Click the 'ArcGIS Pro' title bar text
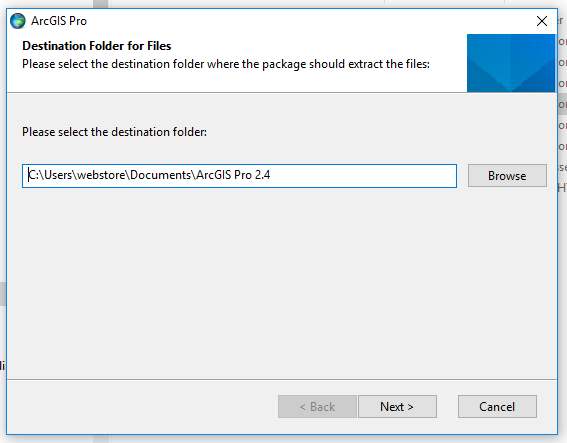 (x=59, y=21)
